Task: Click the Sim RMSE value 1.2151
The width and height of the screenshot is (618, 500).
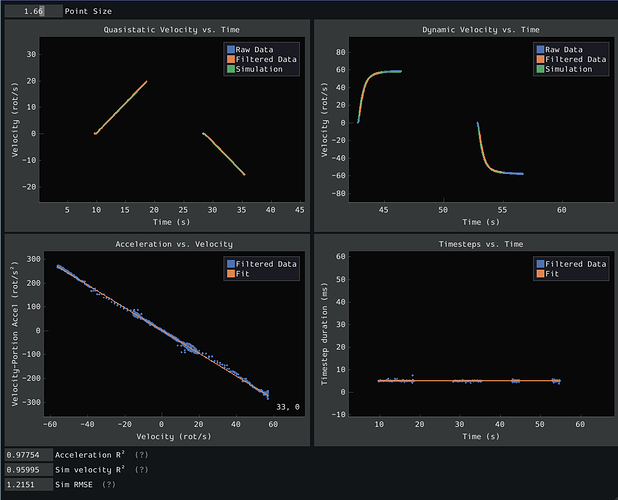Action: (29, 485)
